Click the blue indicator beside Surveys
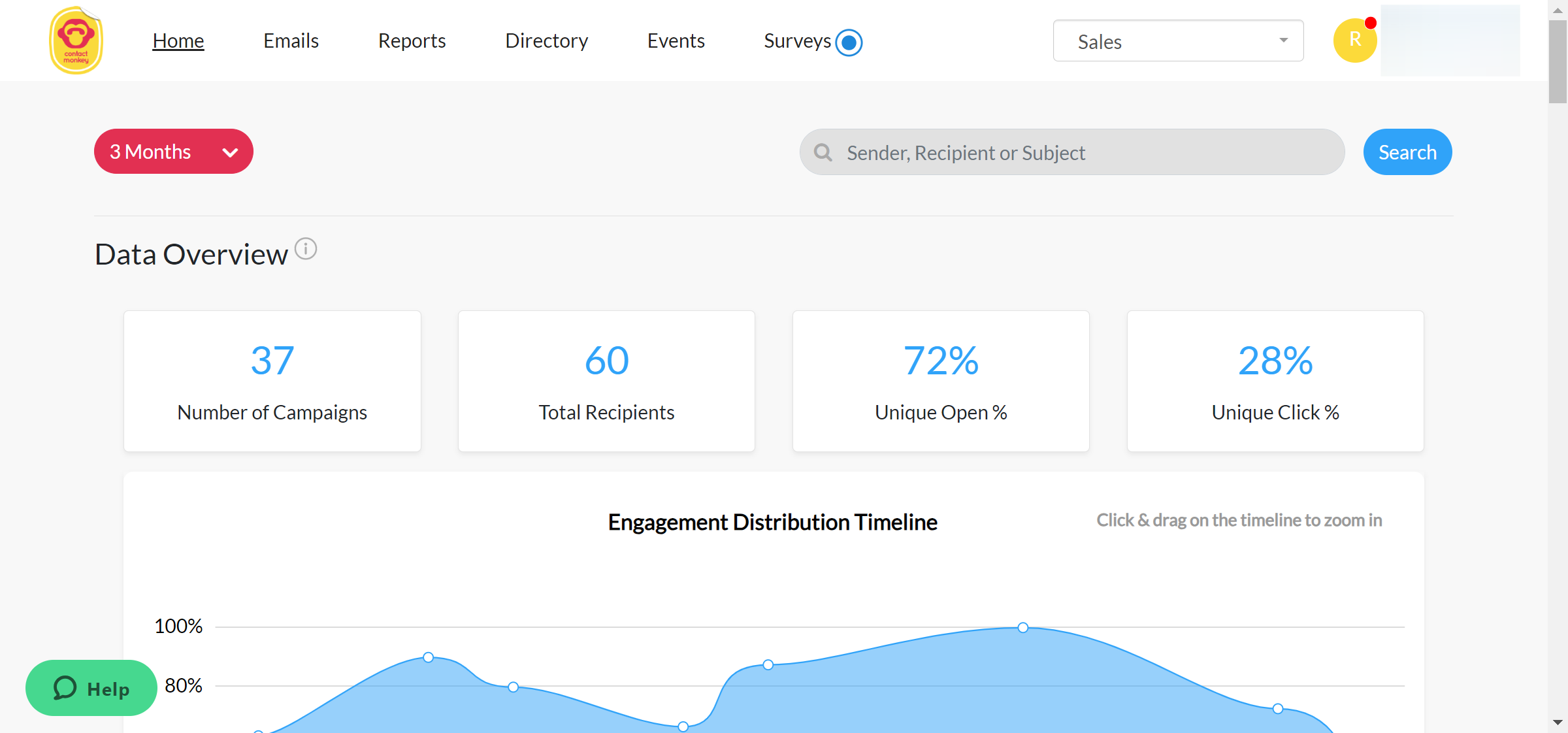 tap(849, 42)
